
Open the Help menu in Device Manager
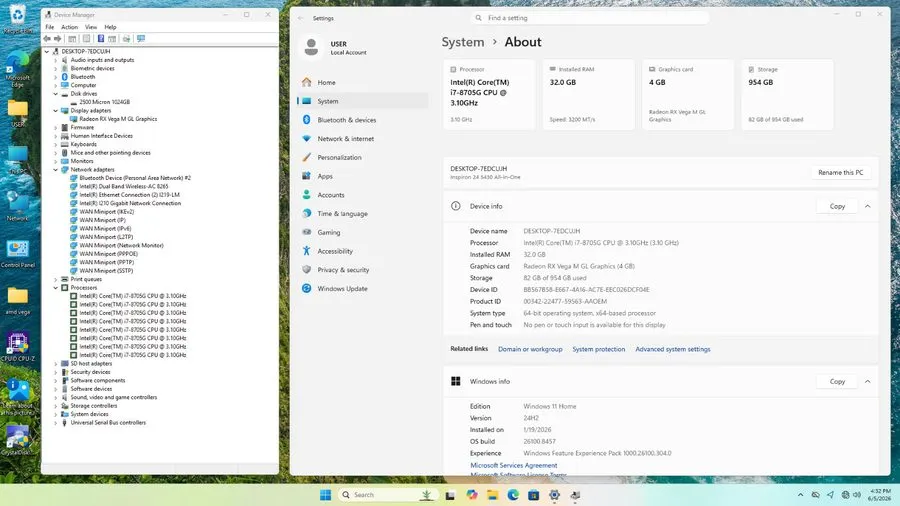[110, 27]
